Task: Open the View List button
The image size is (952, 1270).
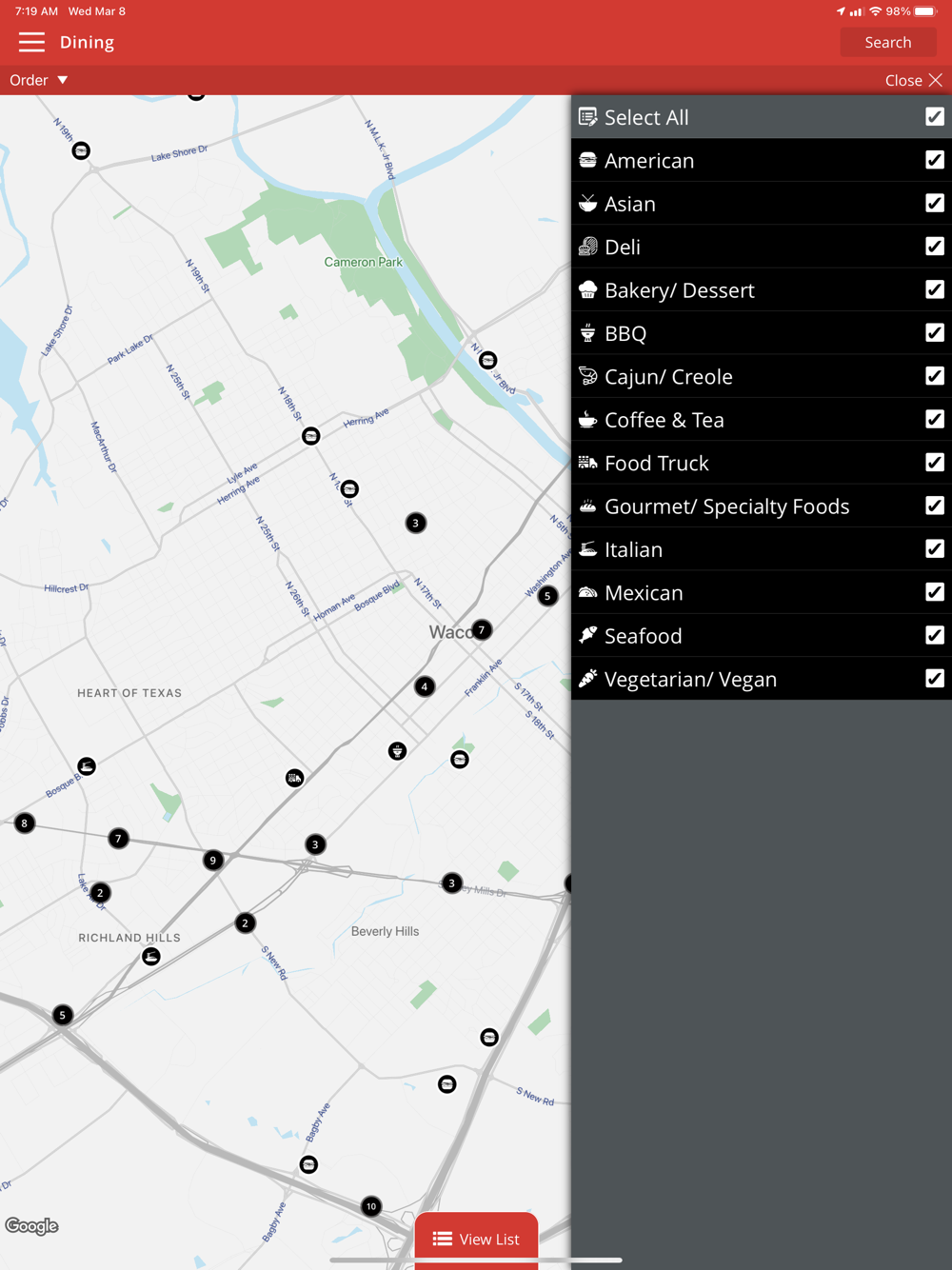Action: pyautogui.click(x=476, y=1239)
